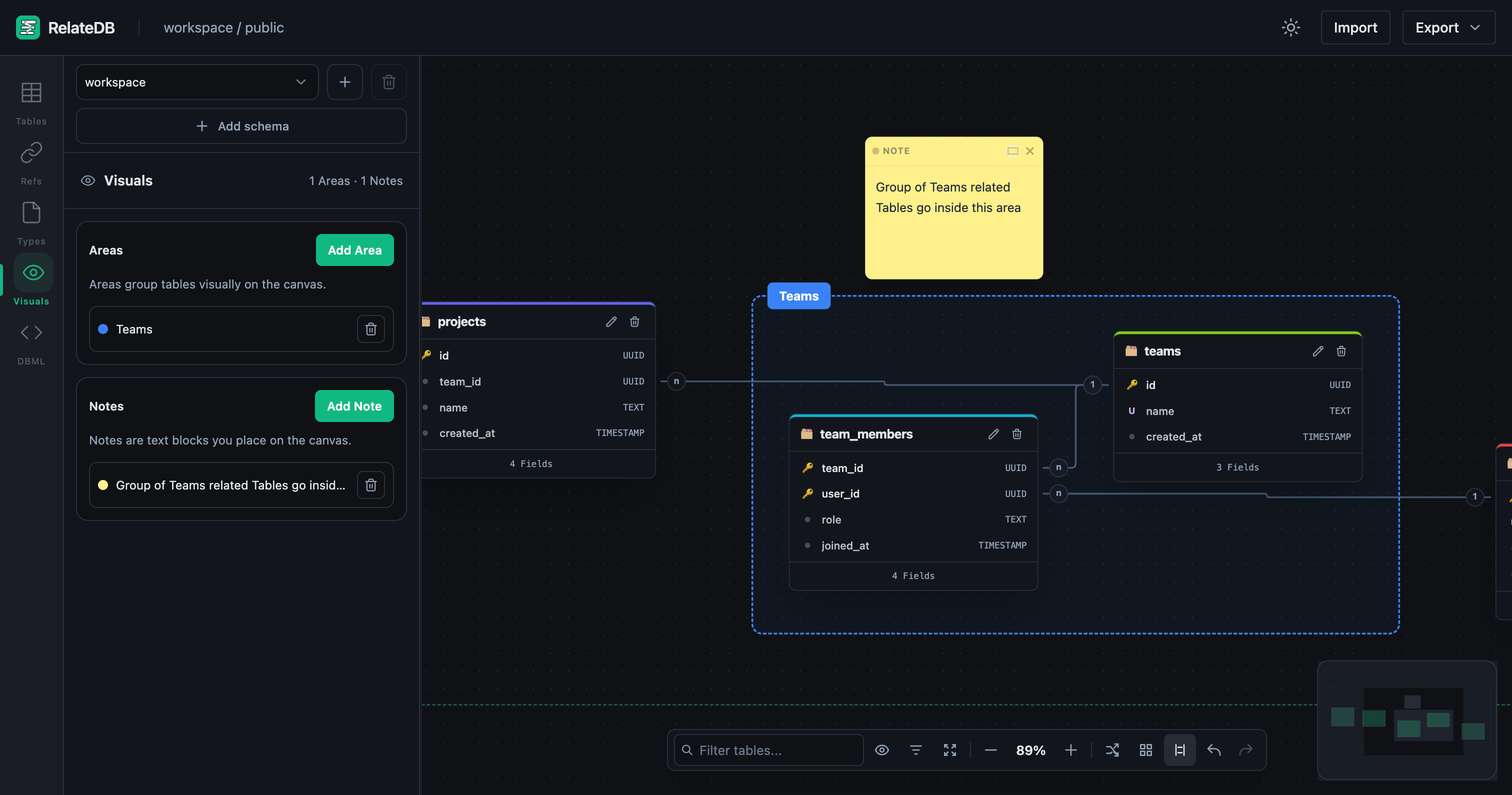Viewport: 1512px width, 795px height.
Task: Click the undo arrow in bottom toolbar
Action: pyautogui.click(x=1213, y=750)
